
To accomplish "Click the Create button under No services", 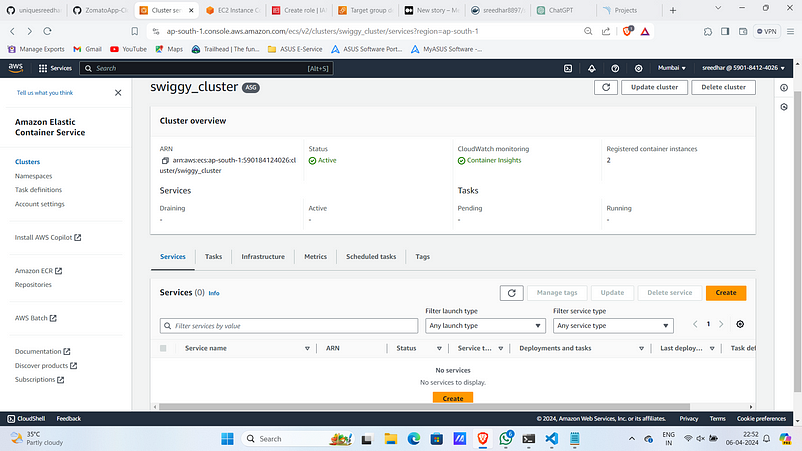I will [x=453, y=398].
